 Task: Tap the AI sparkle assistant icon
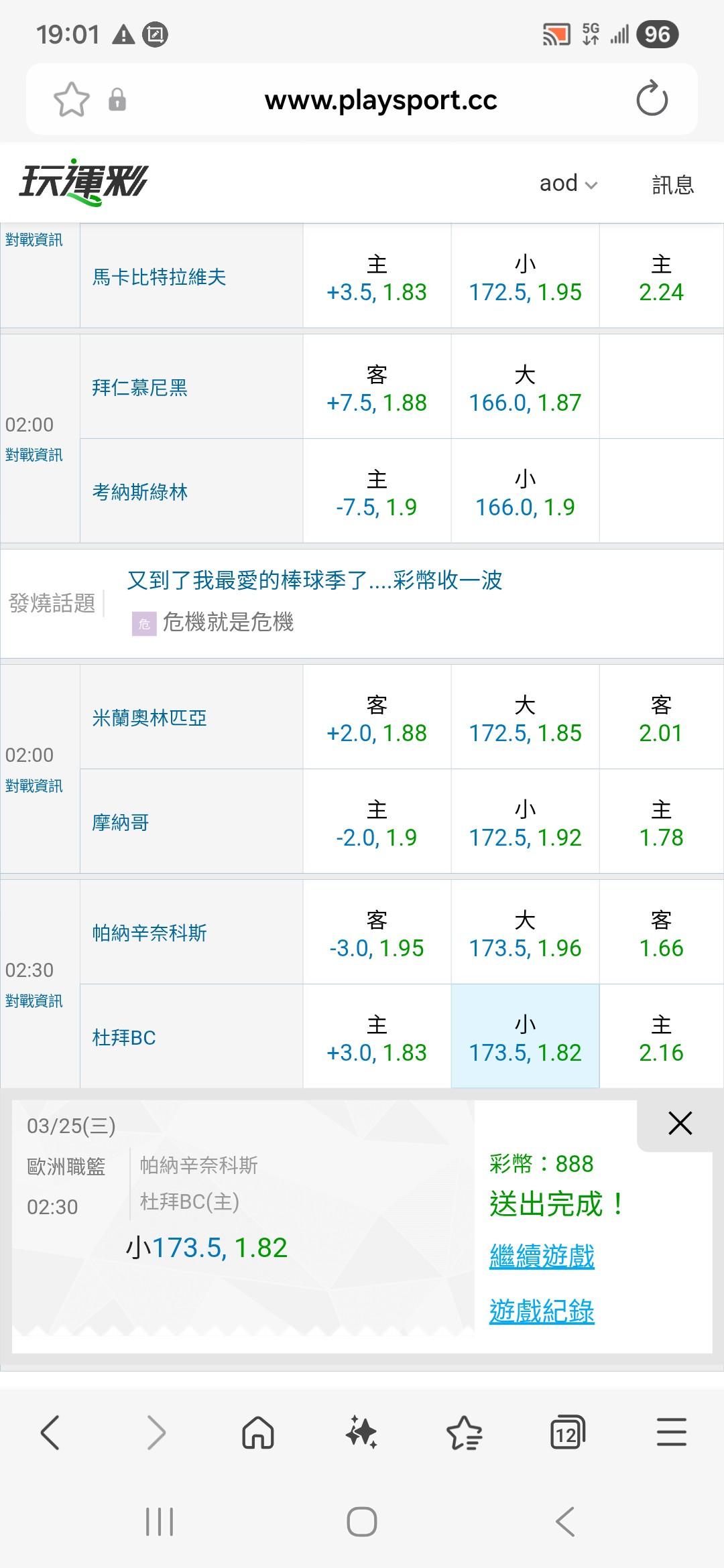(361, 1433)
